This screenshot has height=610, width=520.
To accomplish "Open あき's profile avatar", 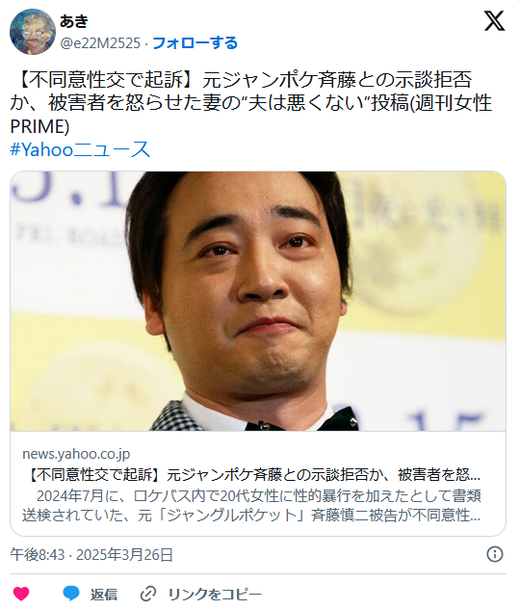I will [33, 32].
